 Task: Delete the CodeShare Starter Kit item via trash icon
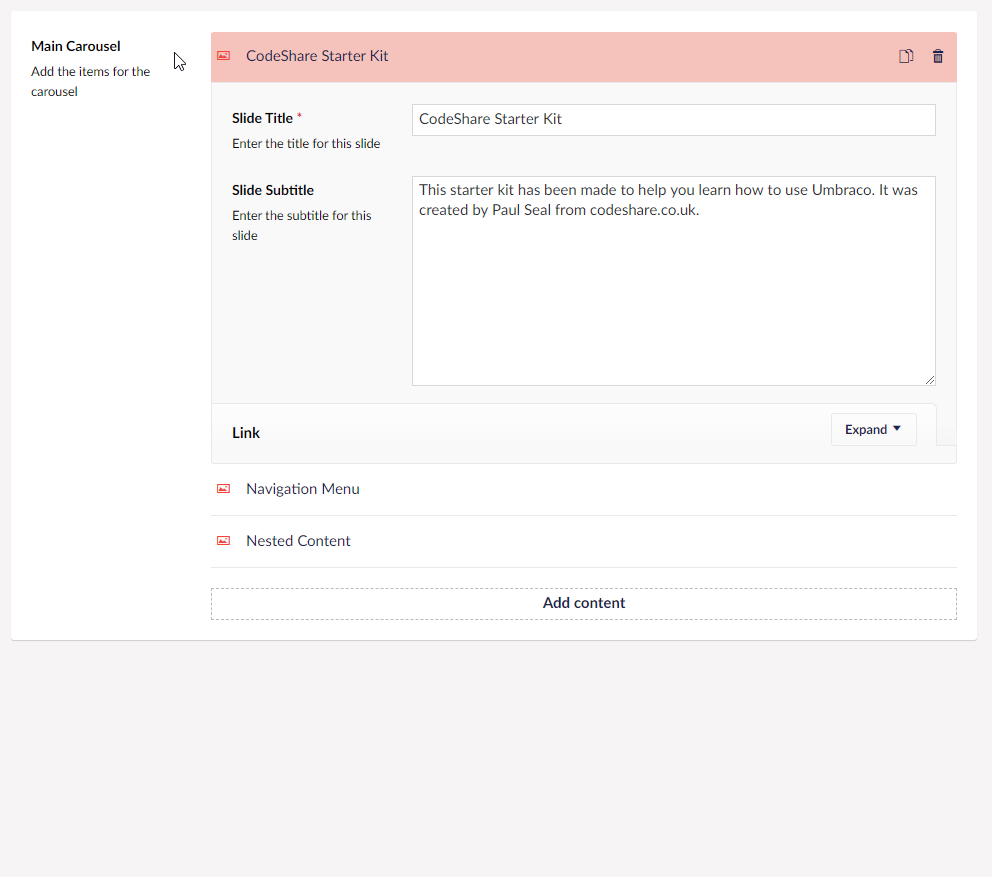(x=938, y=56)
